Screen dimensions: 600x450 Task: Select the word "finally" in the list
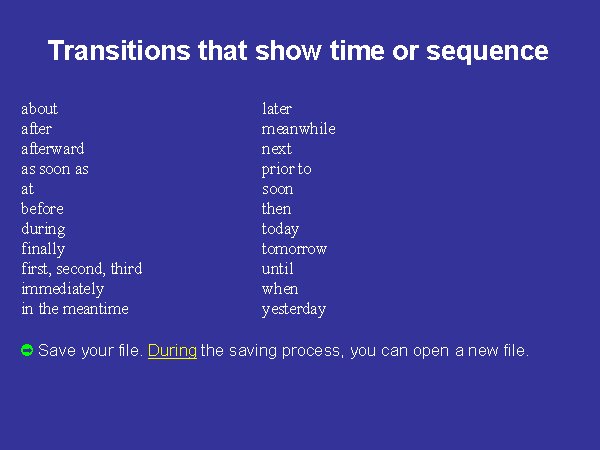click(x=43, y=249)
